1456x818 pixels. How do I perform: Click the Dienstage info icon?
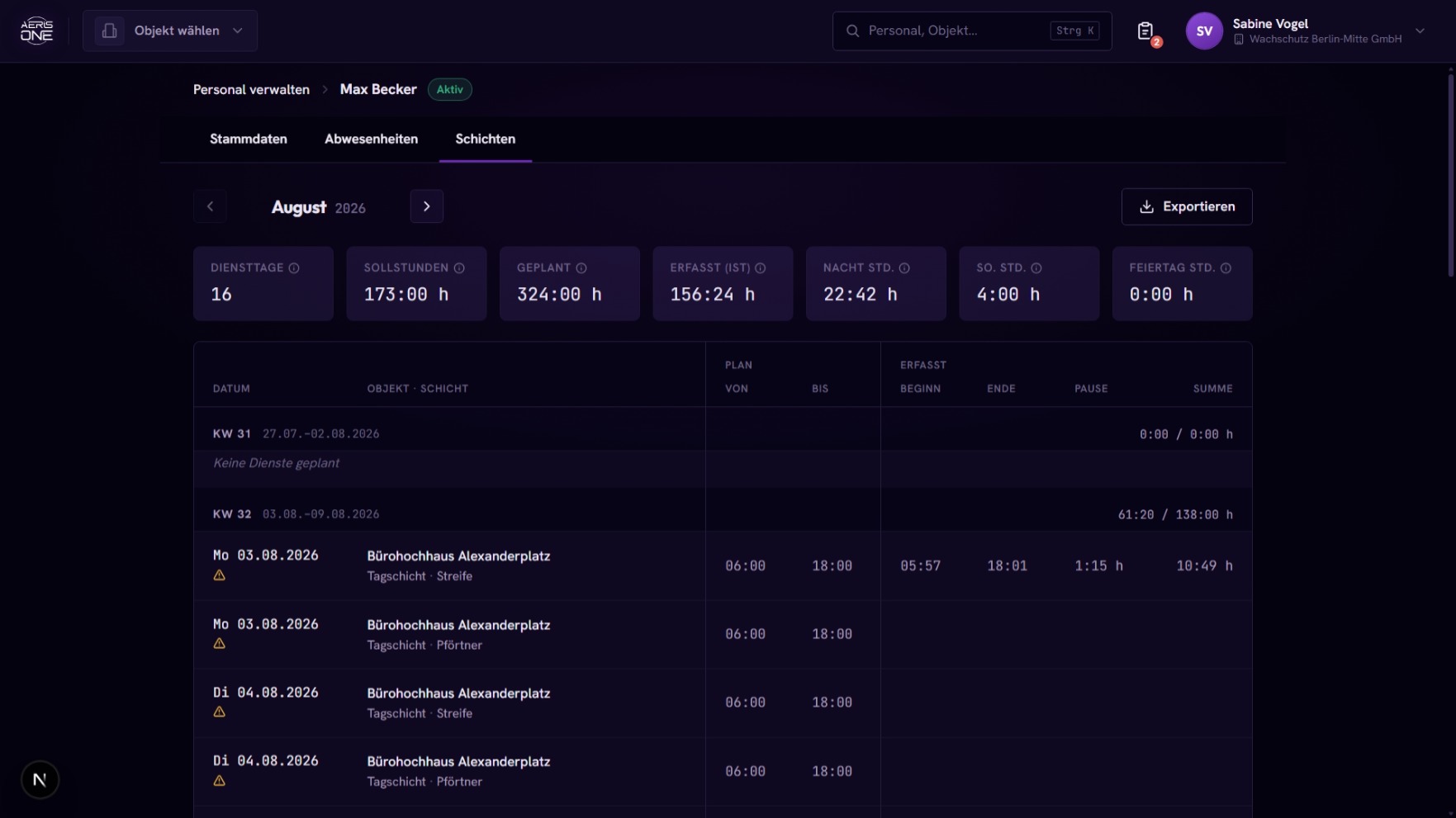coord(294,268)
